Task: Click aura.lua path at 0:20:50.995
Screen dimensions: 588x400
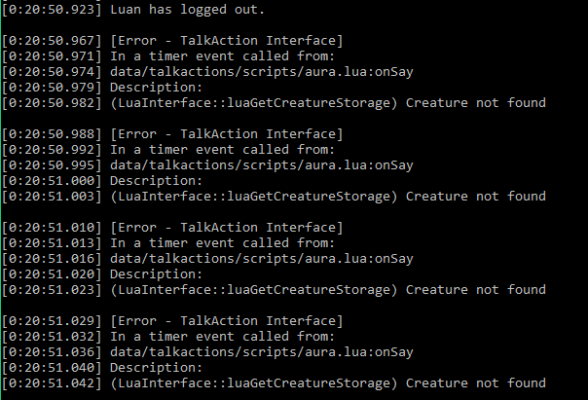Action: 262,165
